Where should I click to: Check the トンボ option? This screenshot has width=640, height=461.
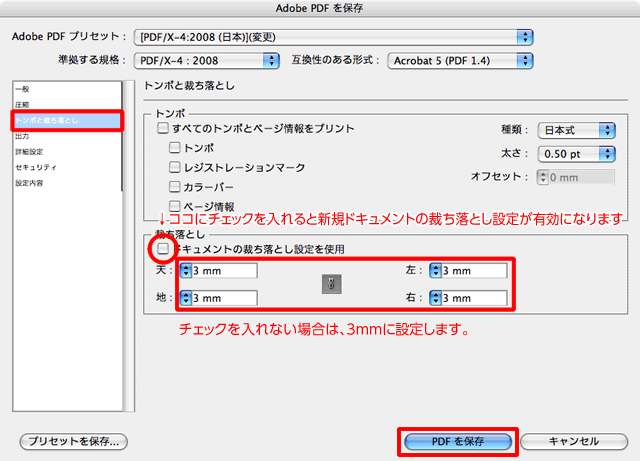tap(175, 147)
